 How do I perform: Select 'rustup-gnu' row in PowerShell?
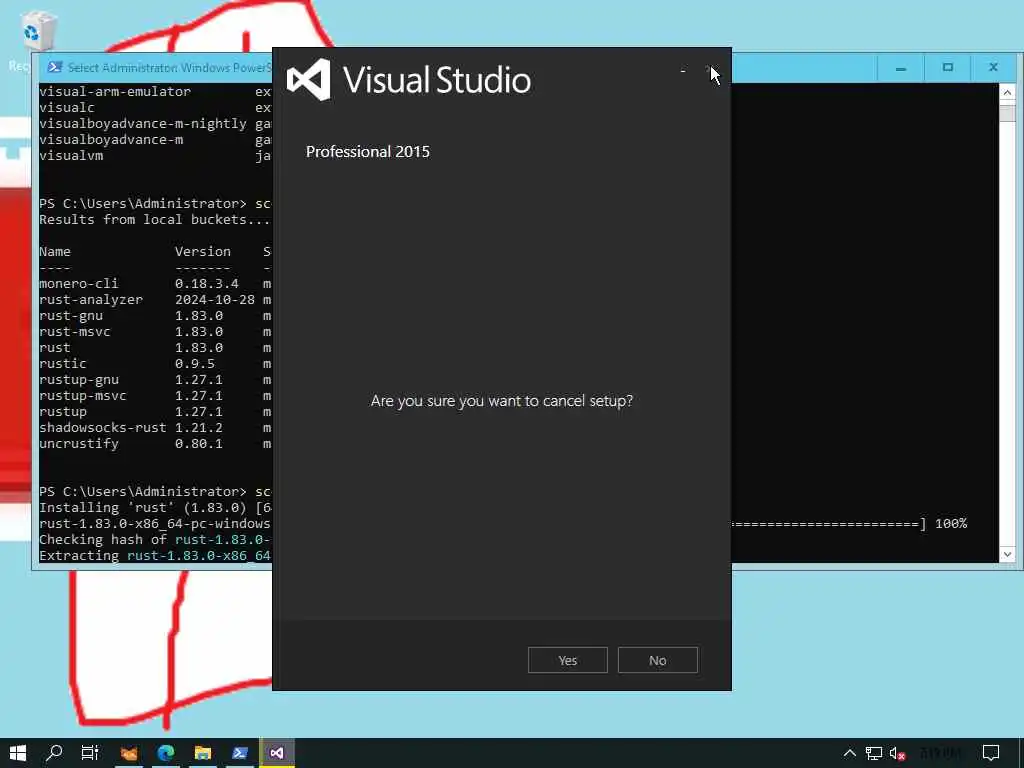(155, 379)
